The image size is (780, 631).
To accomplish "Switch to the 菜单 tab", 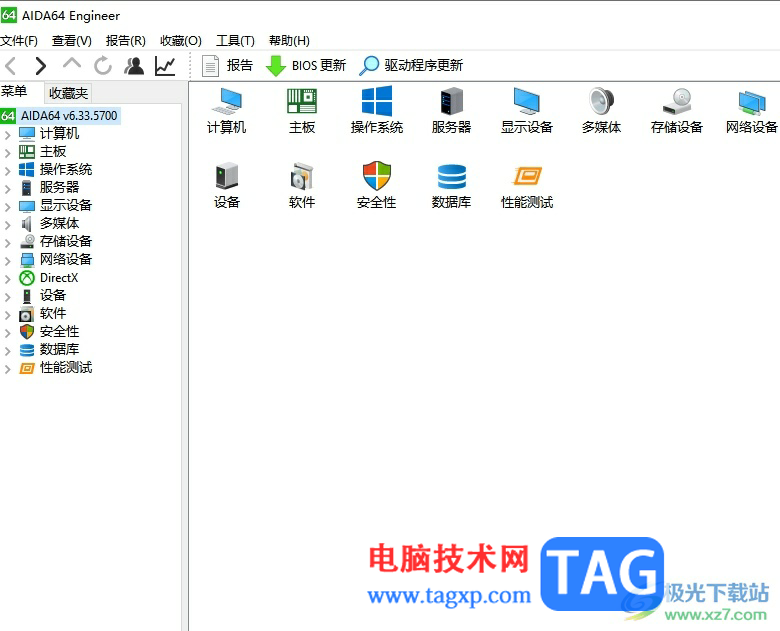I will [x=14, y=92].
